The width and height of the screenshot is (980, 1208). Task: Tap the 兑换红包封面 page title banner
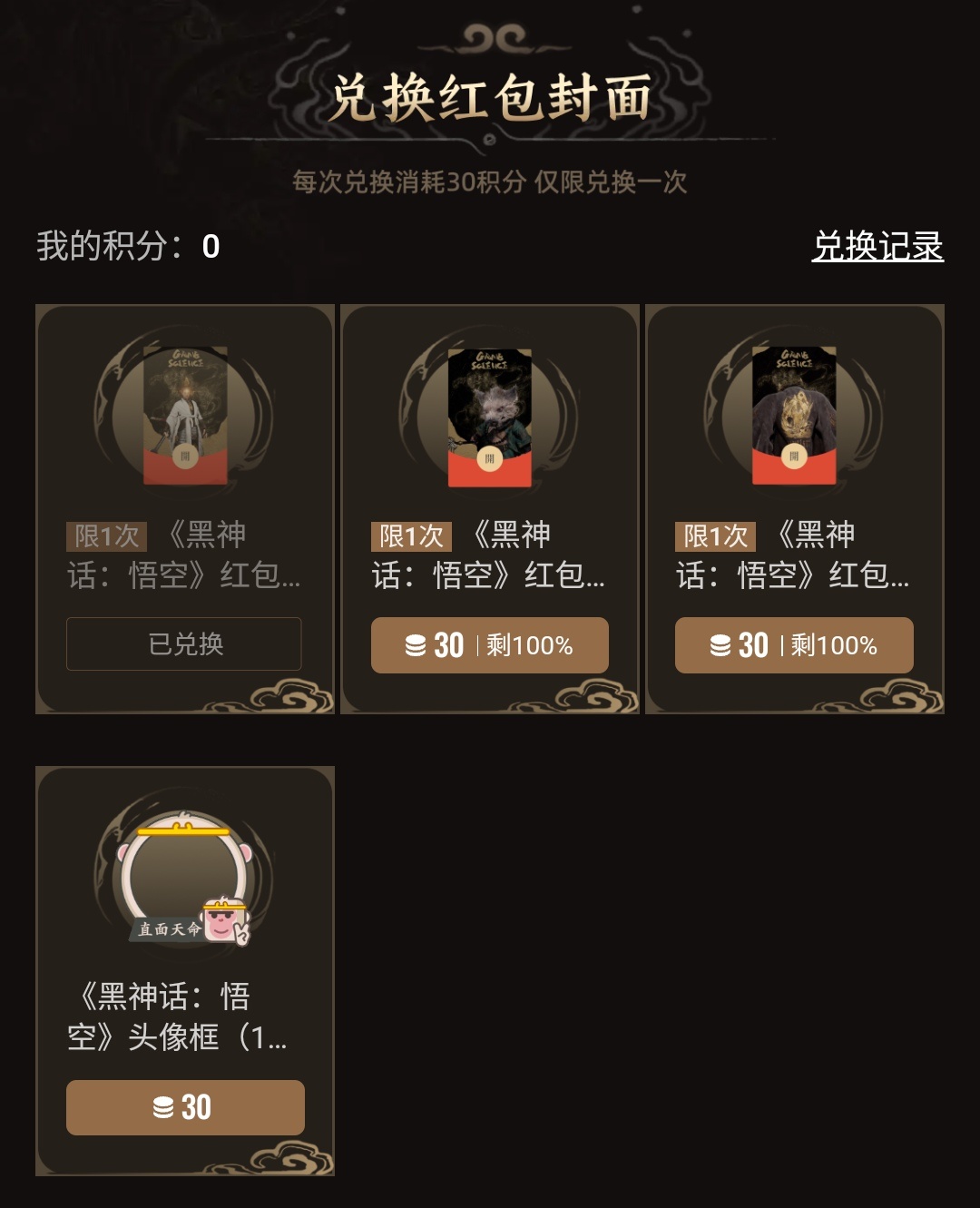(490, 97)
